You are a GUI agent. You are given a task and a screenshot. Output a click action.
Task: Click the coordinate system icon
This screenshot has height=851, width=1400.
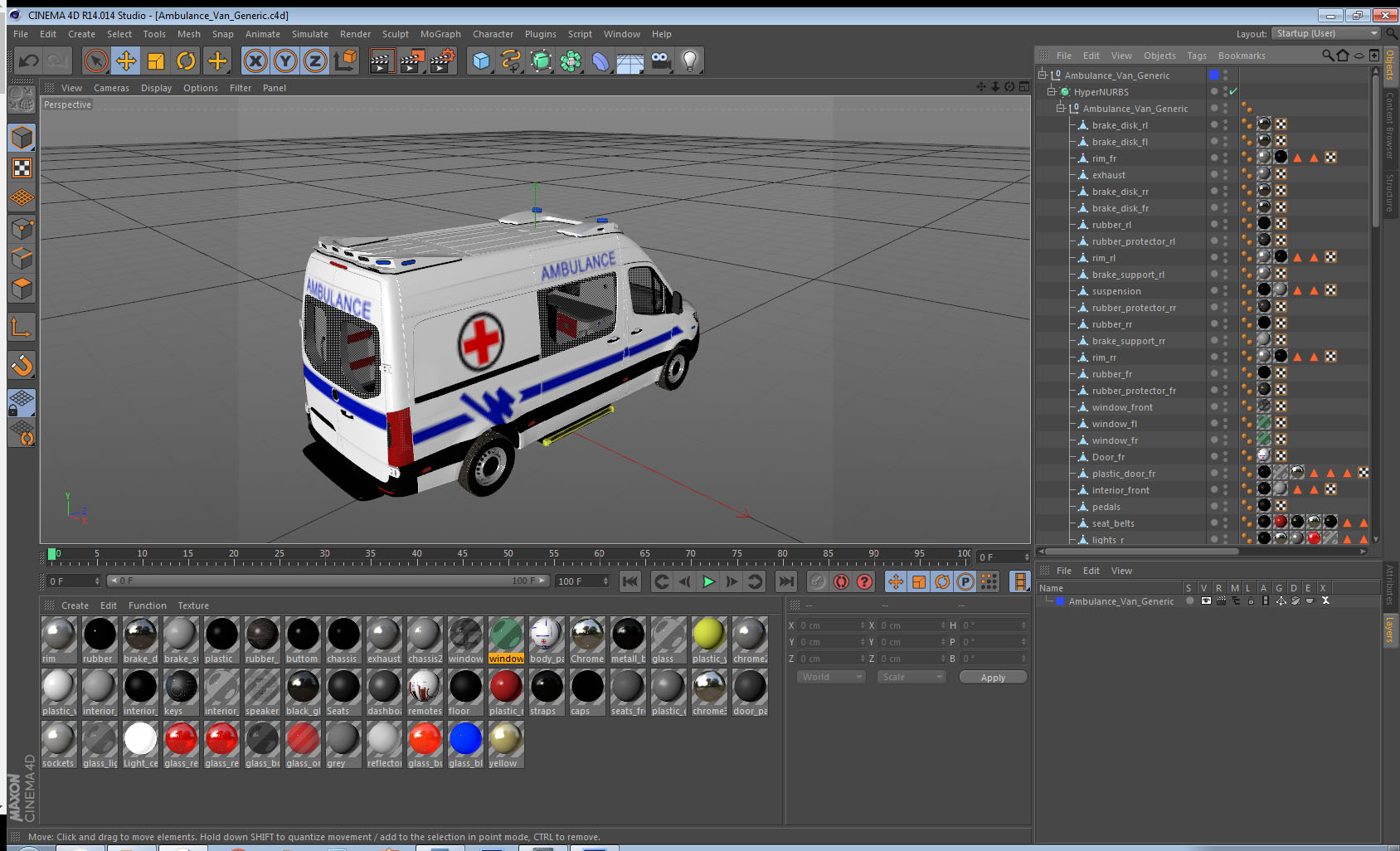click(x=345, y=61)
